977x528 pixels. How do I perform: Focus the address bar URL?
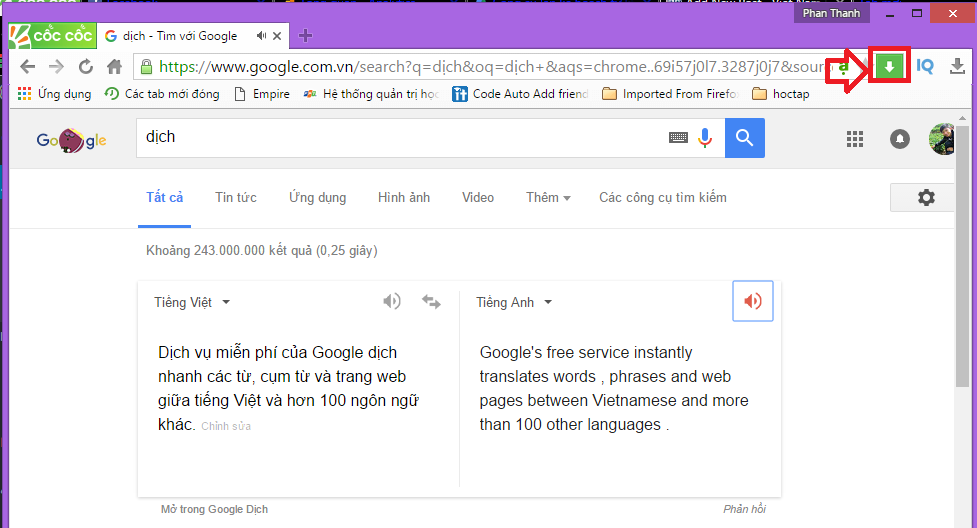[x=490, y=66]
